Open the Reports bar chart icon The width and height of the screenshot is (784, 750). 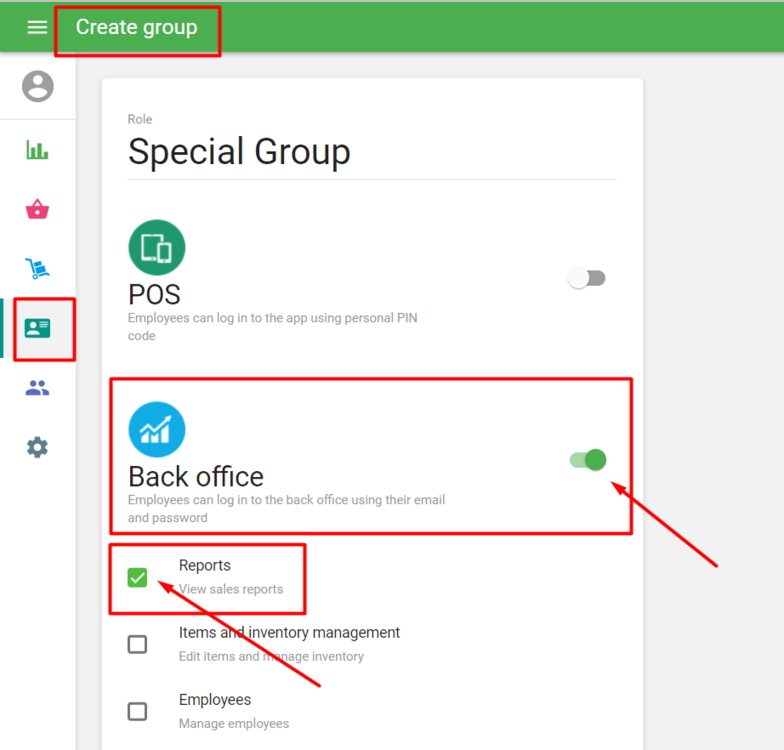point(38,150)
